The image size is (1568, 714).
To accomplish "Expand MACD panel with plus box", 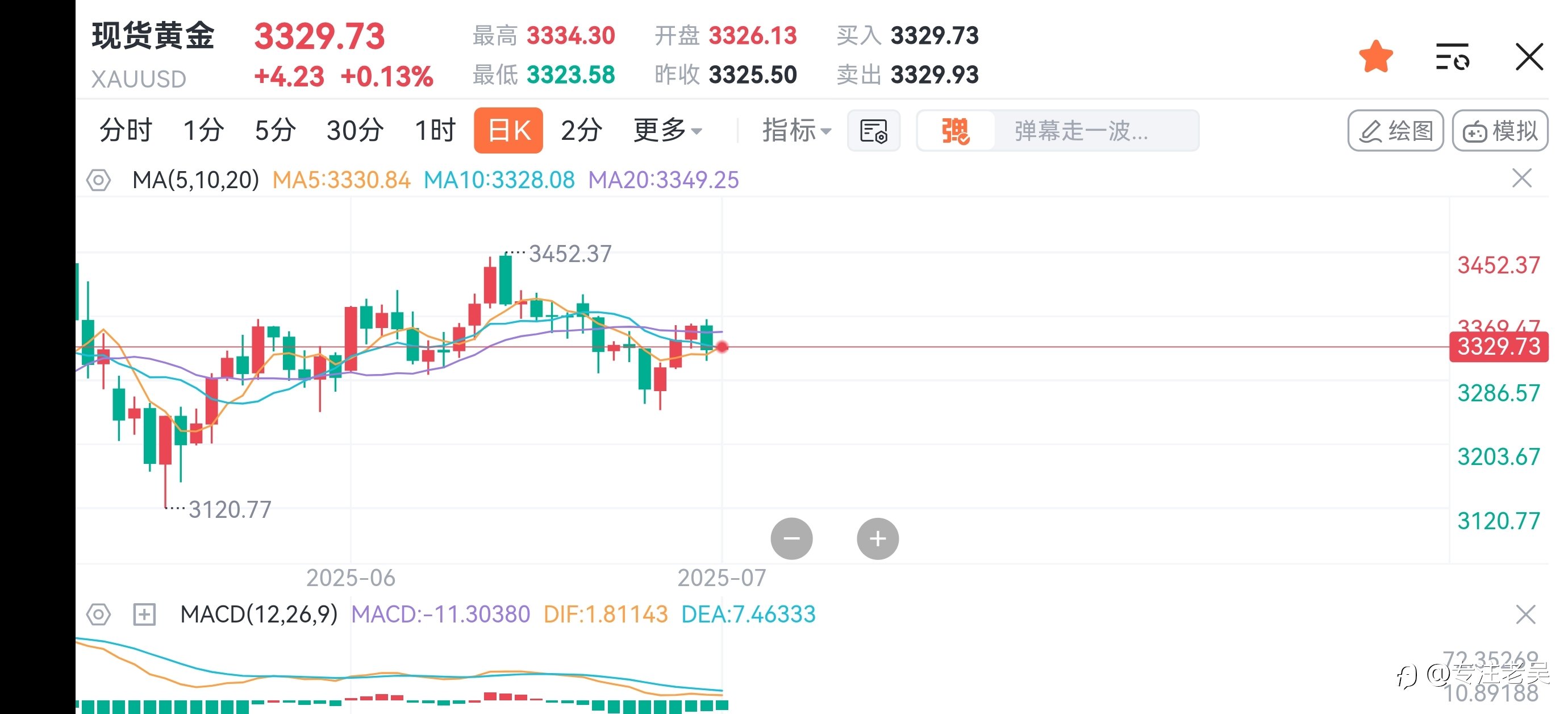I will pyautogui.click(x=144, y=614).
